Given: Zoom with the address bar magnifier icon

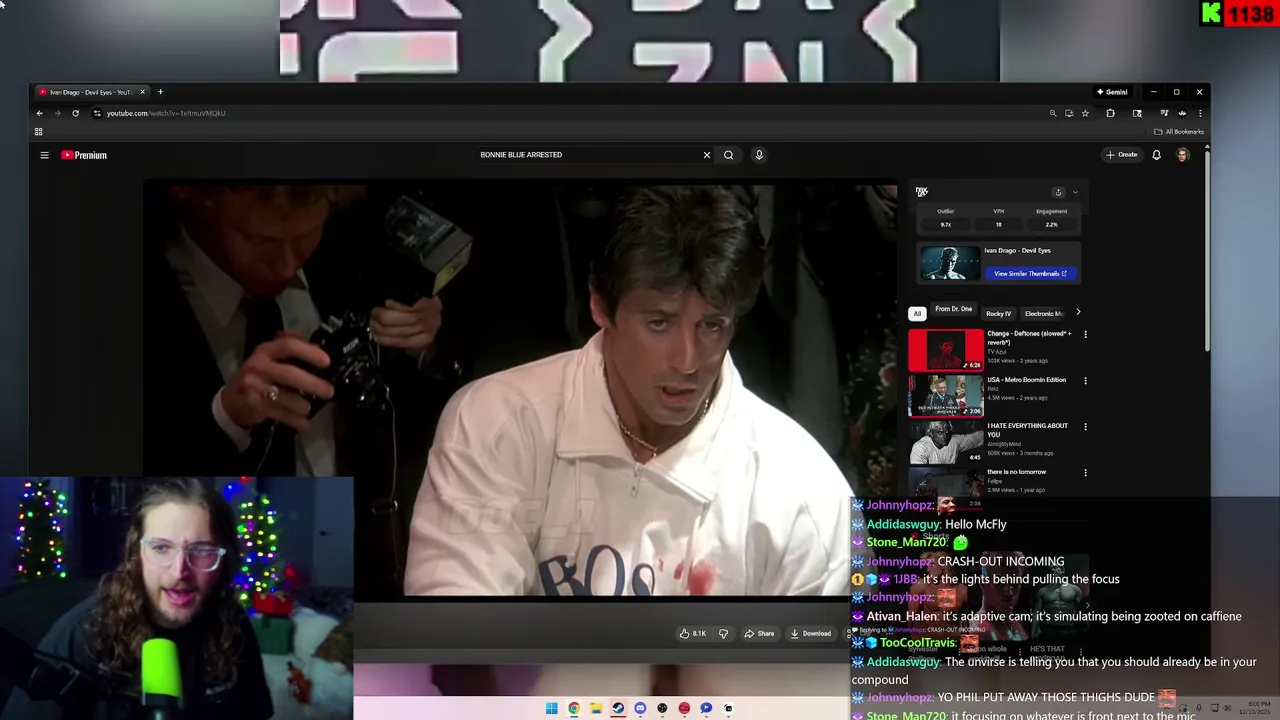Looking at the screenshot, I should pos(1053,113).
